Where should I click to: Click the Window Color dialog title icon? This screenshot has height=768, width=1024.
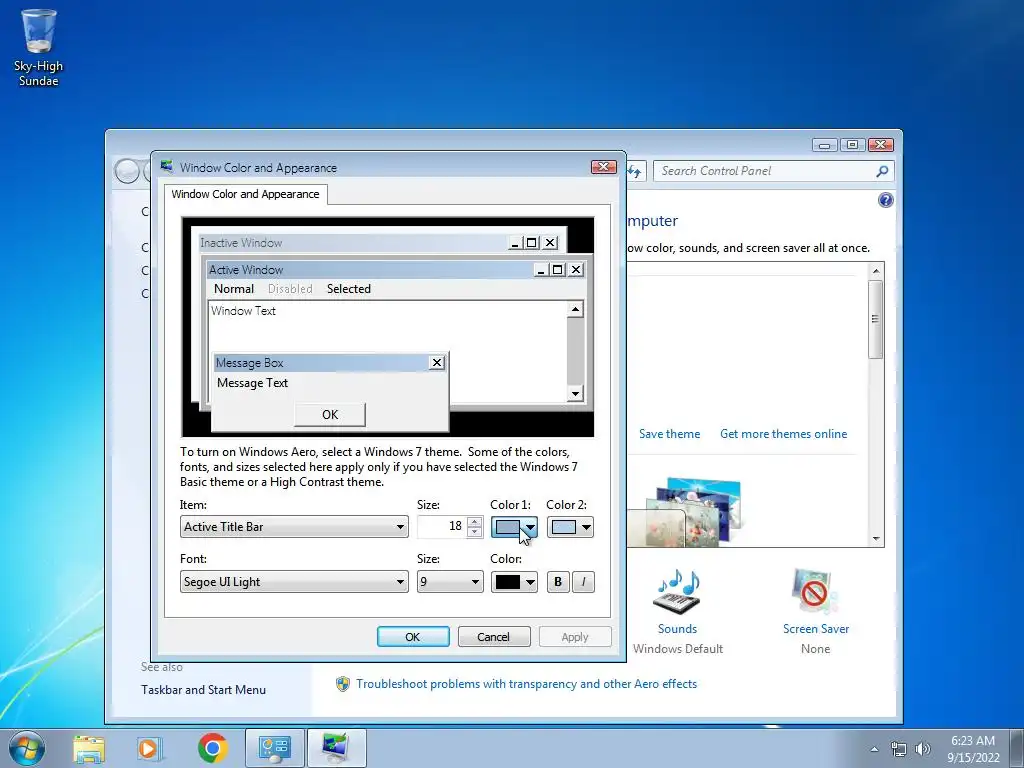click(167, 167)
